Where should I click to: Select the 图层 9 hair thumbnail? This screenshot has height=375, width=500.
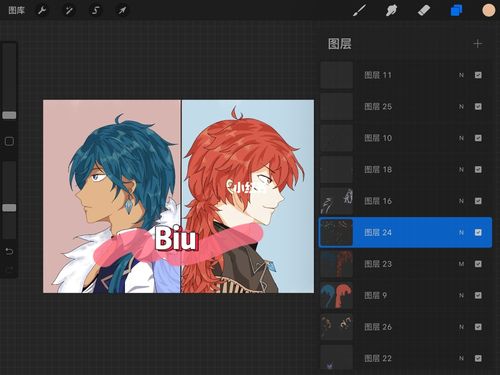coord(337,295)
